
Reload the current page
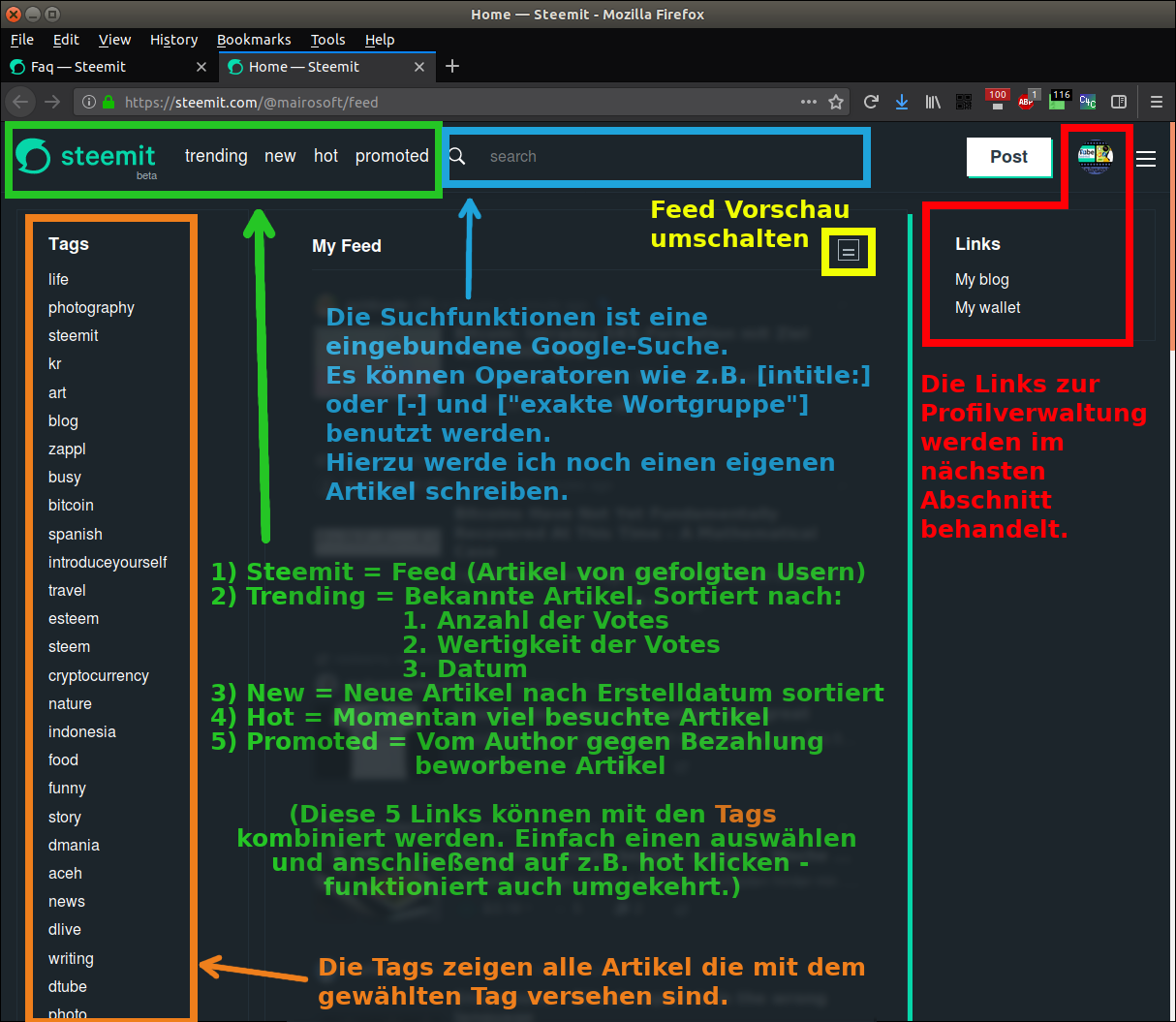[x=871, y=102]
